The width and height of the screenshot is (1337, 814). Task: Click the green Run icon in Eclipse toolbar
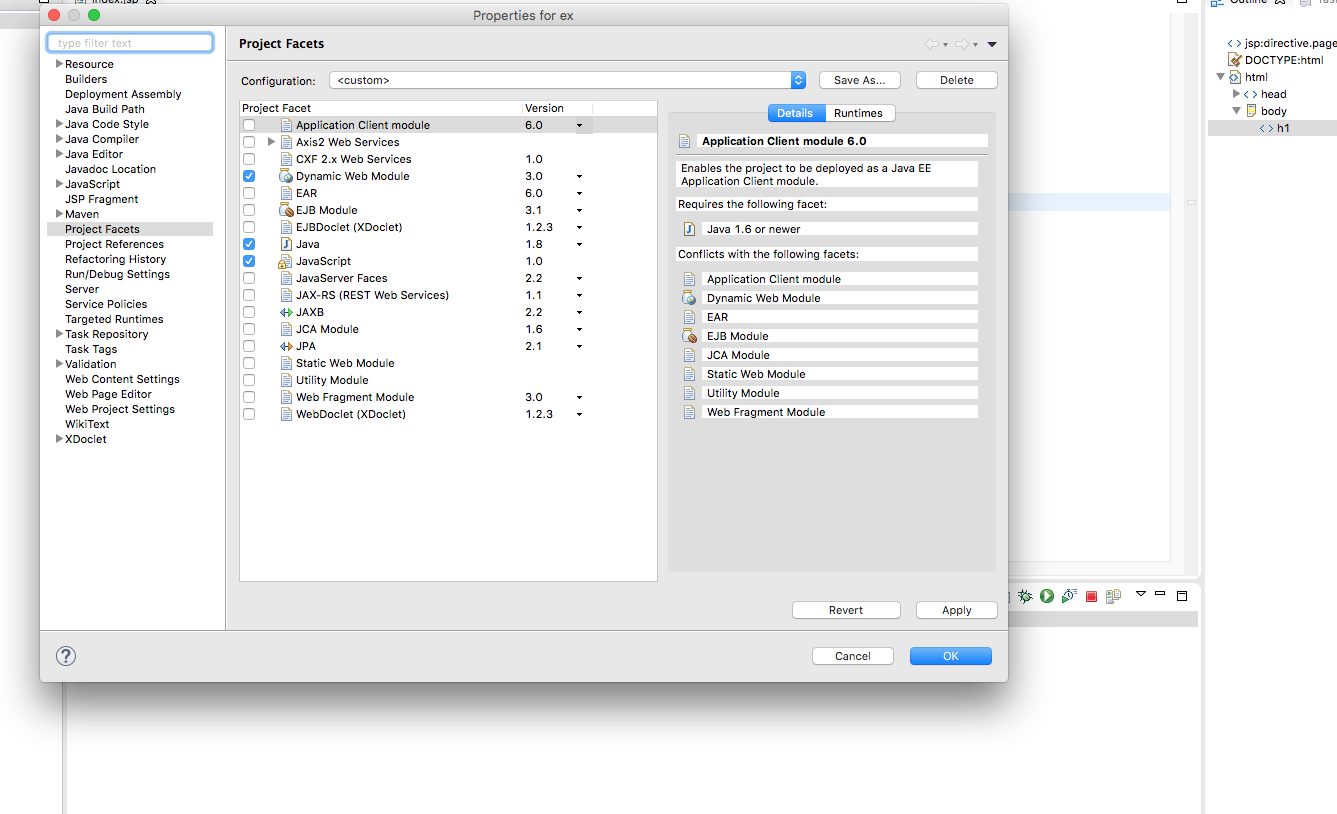pos(1047,596)
